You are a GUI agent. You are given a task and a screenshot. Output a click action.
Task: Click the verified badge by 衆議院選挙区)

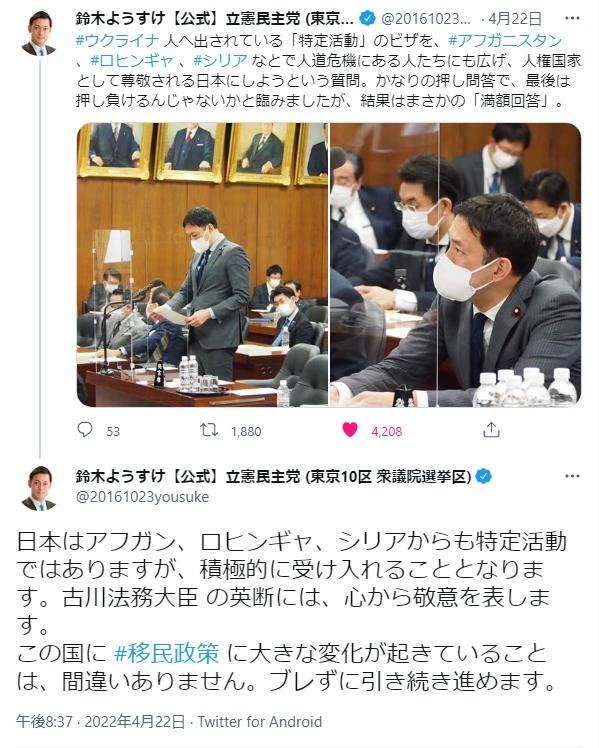coord(484,476)
